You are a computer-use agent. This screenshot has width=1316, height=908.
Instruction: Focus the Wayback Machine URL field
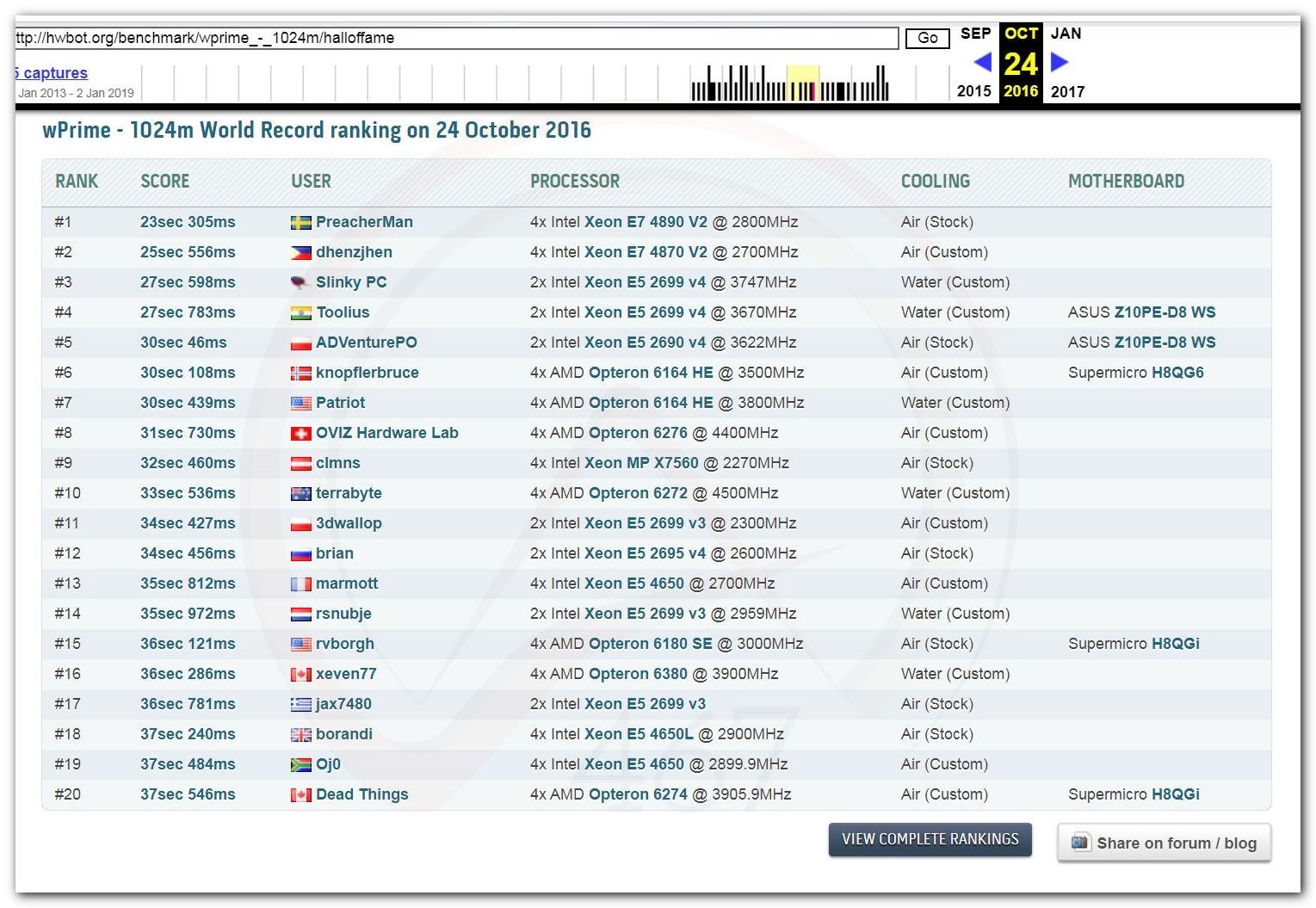click(x=456, y=38)
